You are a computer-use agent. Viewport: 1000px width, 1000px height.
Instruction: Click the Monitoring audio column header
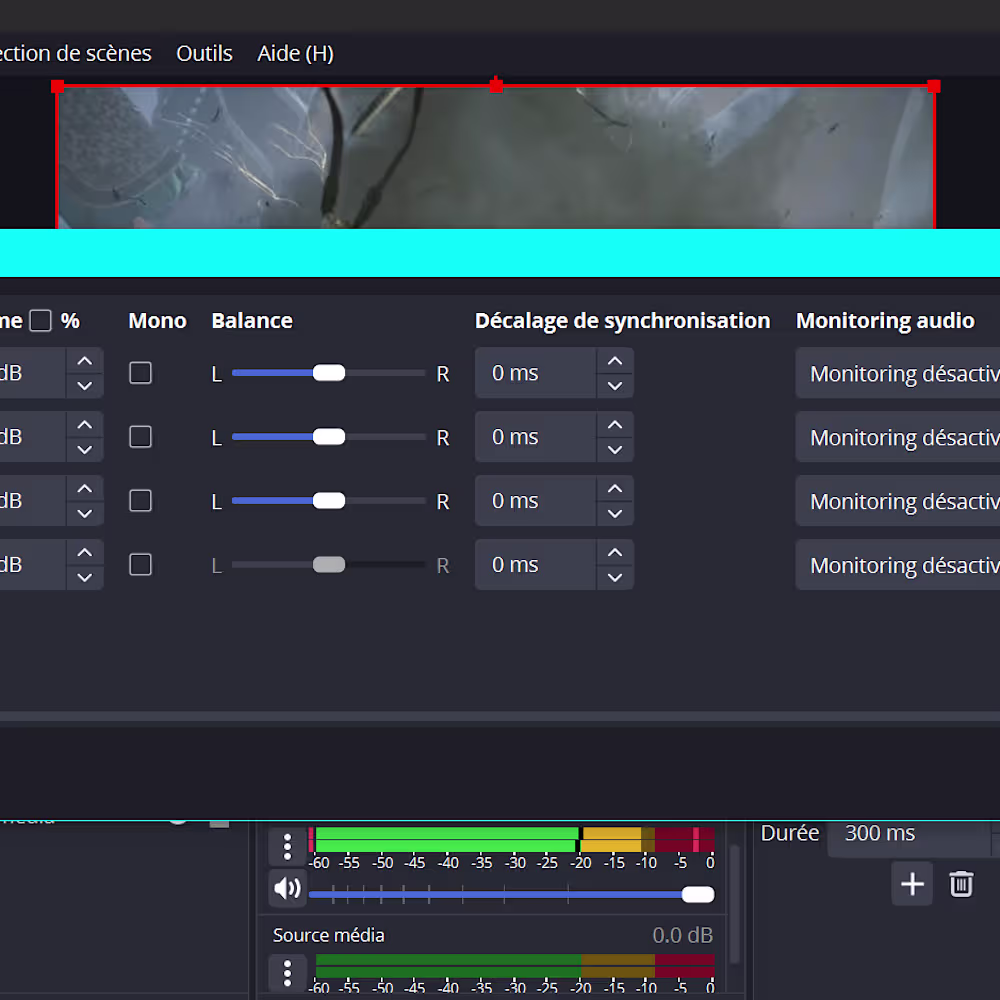point(885,320)
